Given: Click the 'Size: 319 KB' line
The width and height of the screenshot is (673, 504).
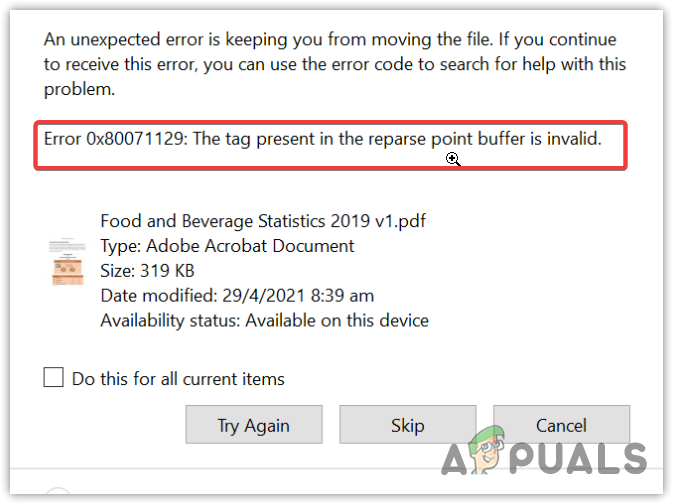Looking at the screenshot, I should click(x=147, y=271).
